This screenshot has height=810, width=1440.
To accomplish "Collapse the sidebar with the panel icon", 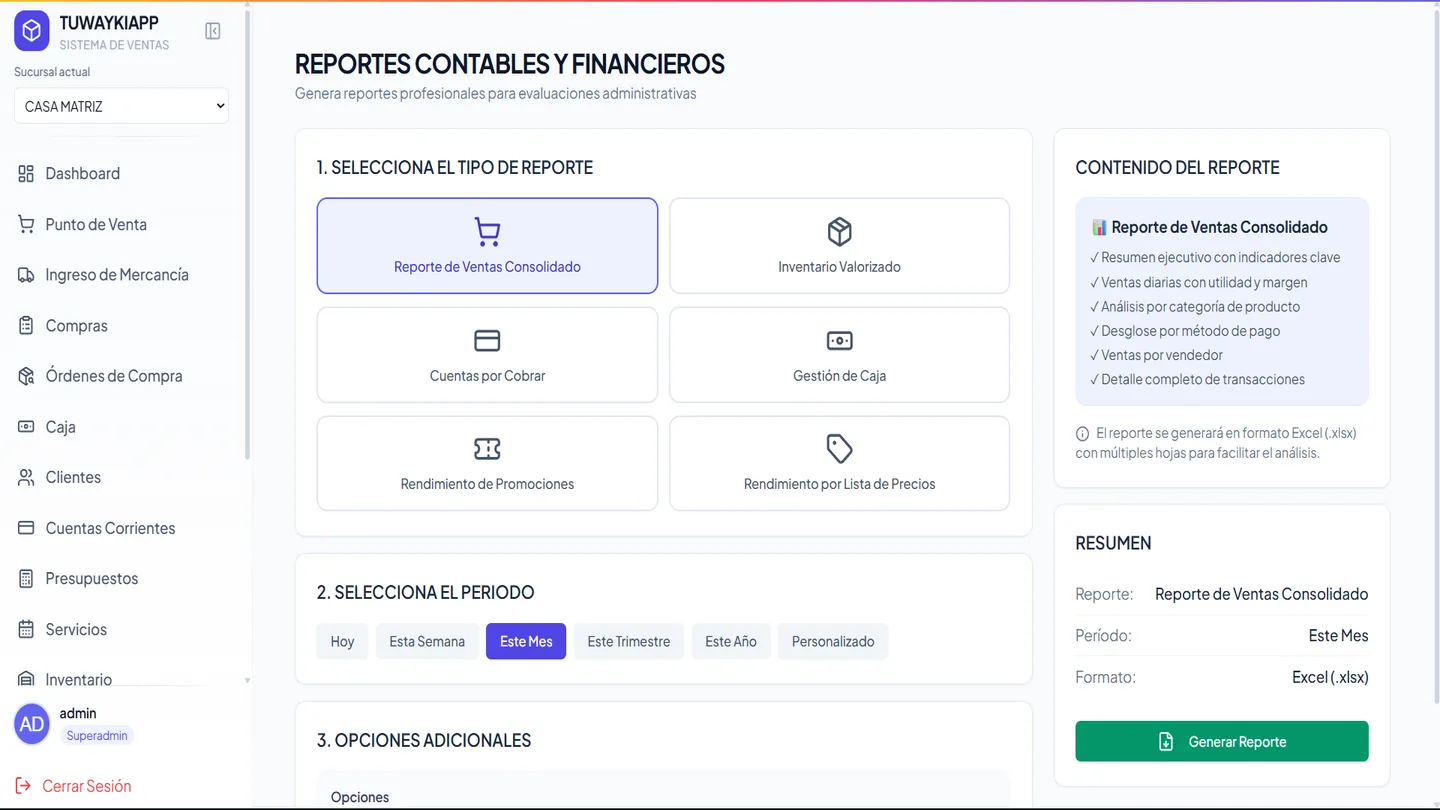I will pyautogui.click(x=213, y=31).
